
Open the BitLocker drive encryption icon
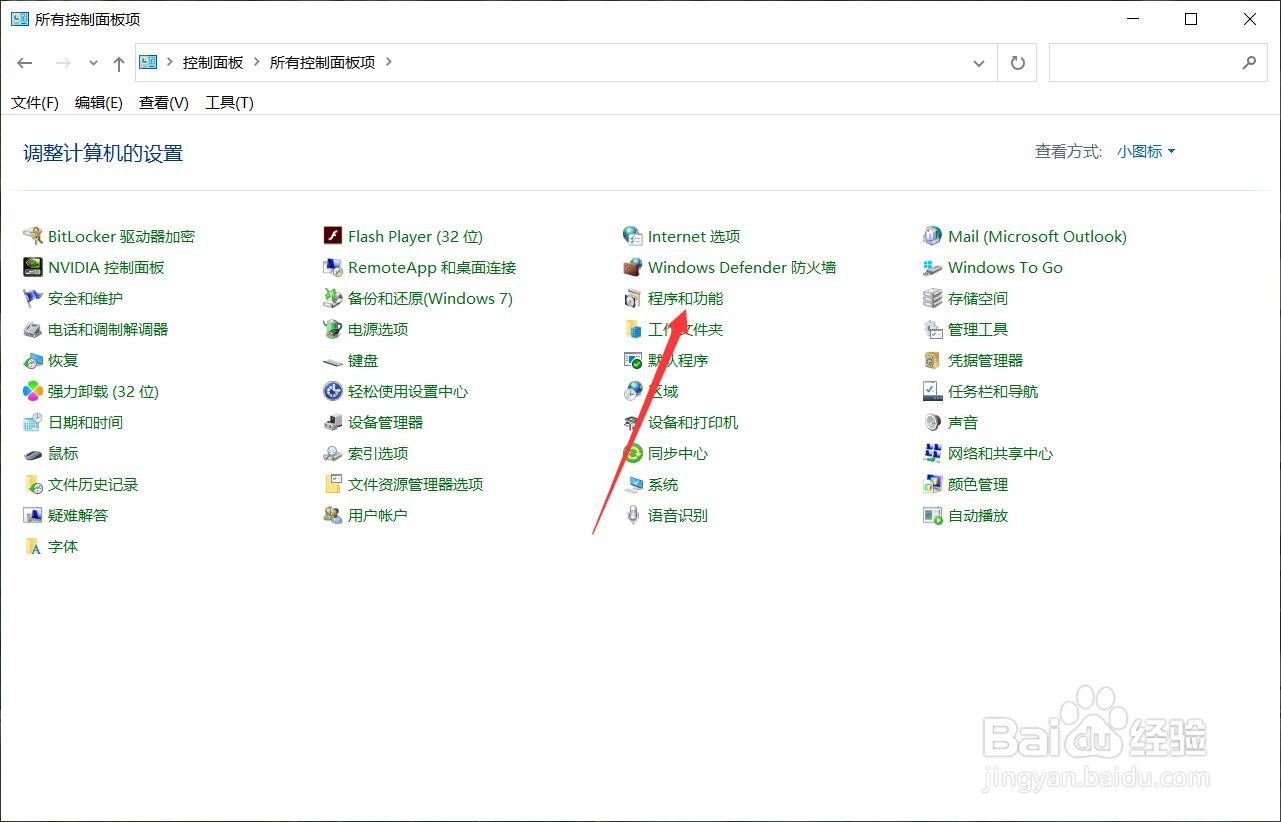pyautogui.click(x=33, y=236)
